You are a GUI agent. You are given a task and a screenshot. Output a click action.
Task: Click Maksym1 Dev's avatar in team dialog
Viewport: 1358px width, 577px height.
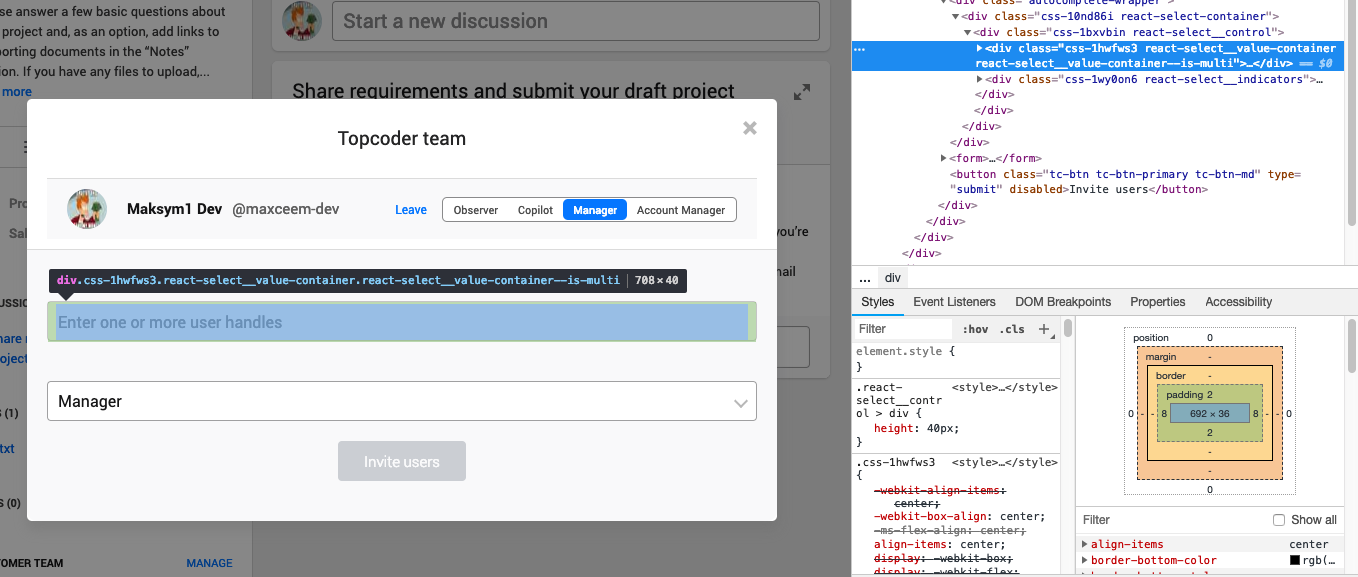tap(87, 208)
